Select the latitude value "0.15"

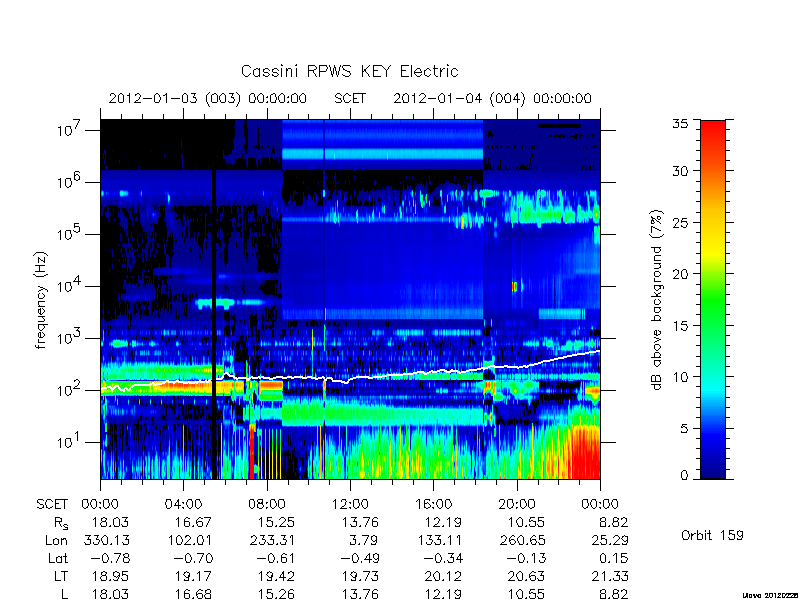coord(614,559)
